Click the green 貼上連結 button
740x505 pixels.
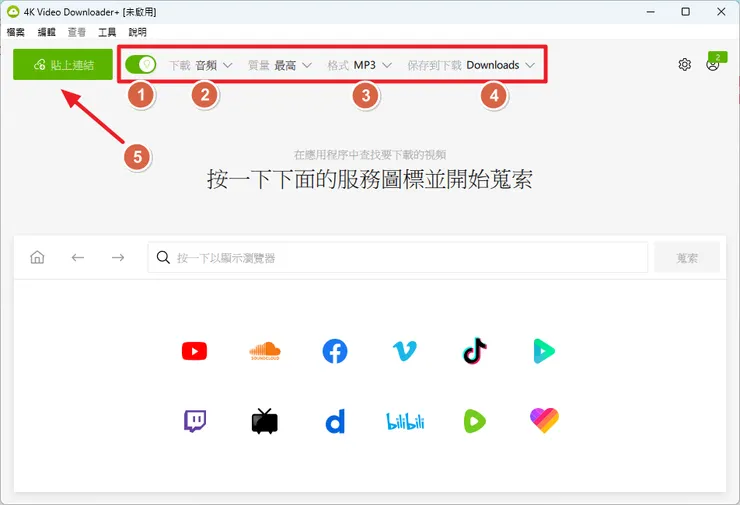click(63, 65)
